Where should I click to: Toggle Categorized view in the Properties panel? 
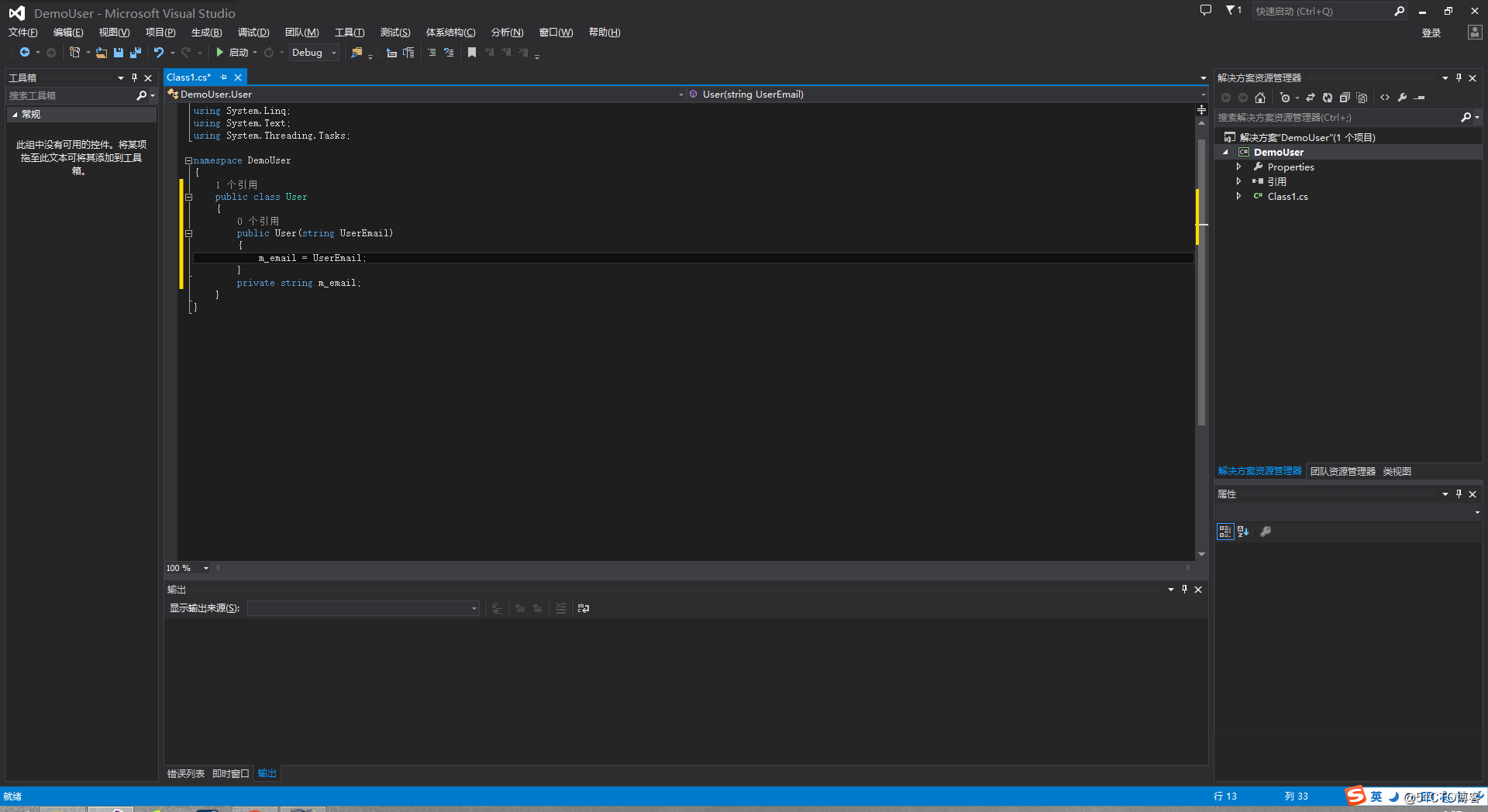(x=1225, y=532)
